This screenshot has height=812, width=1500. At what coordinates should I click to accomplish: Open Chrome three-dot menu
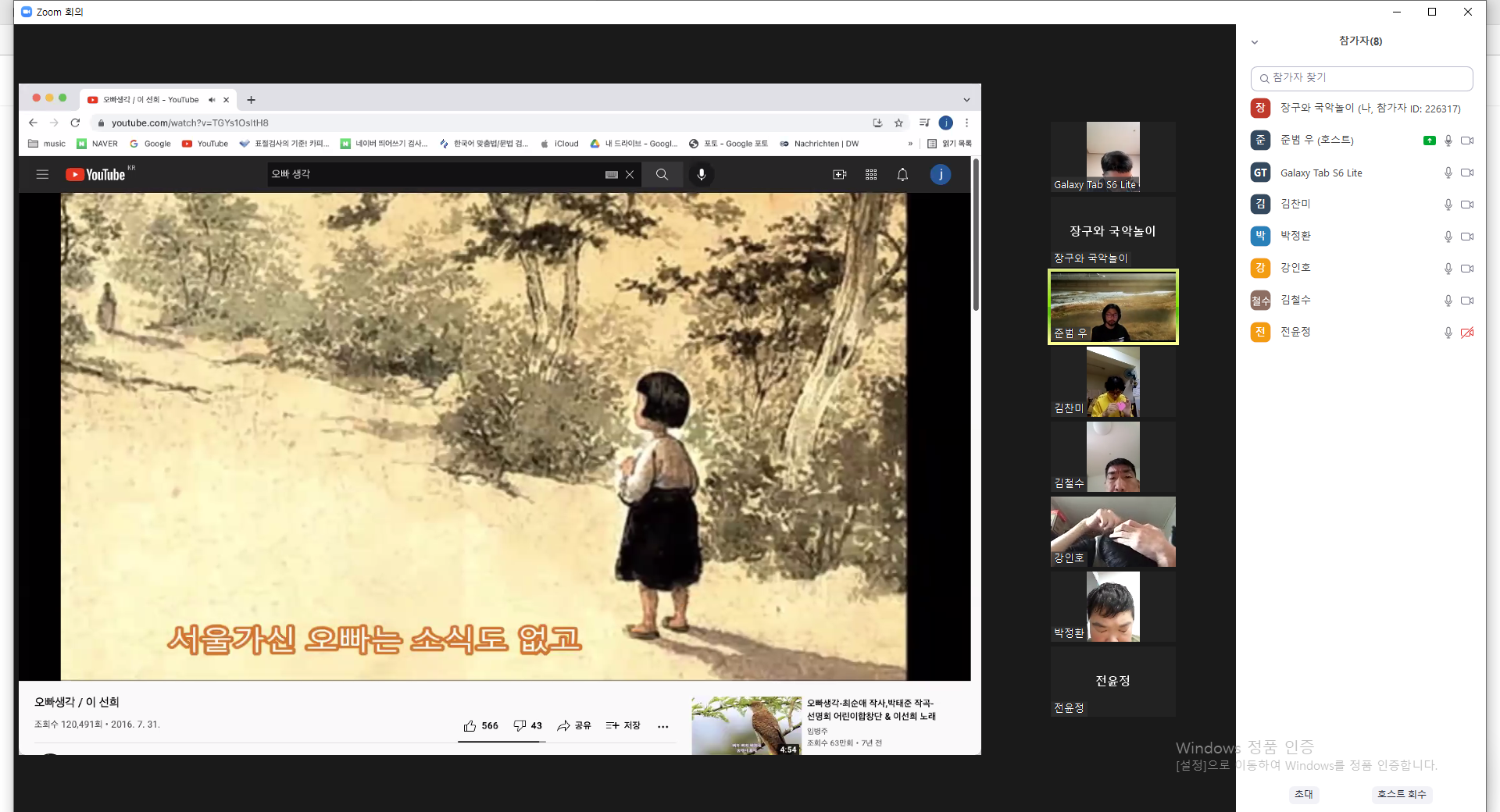[966, 123]
